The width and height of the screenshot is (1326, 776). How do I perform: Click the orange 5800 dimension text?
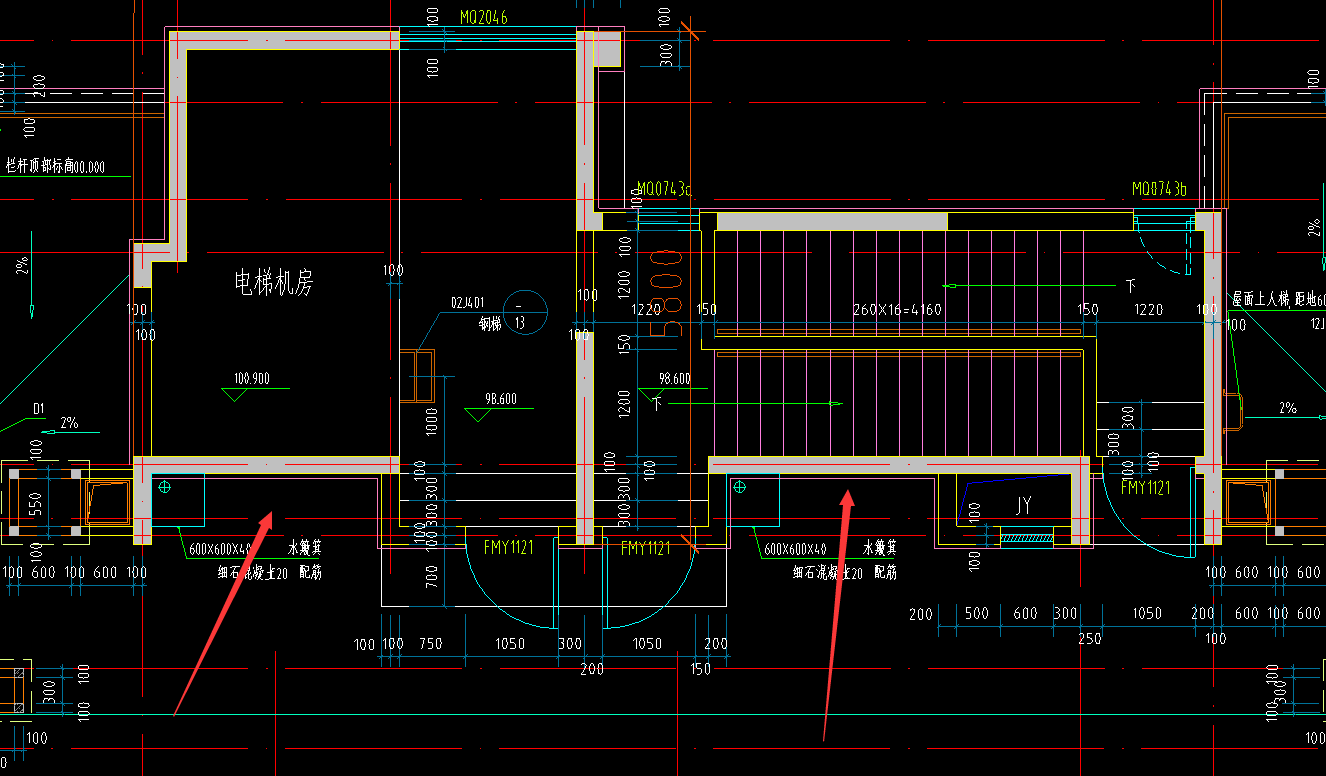(666, 292)
